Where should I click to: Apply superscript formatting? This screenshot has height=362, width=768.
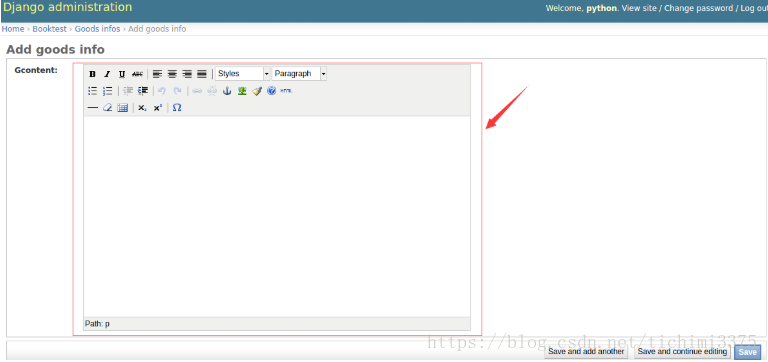pyautogui.click(x=157, y=107)
